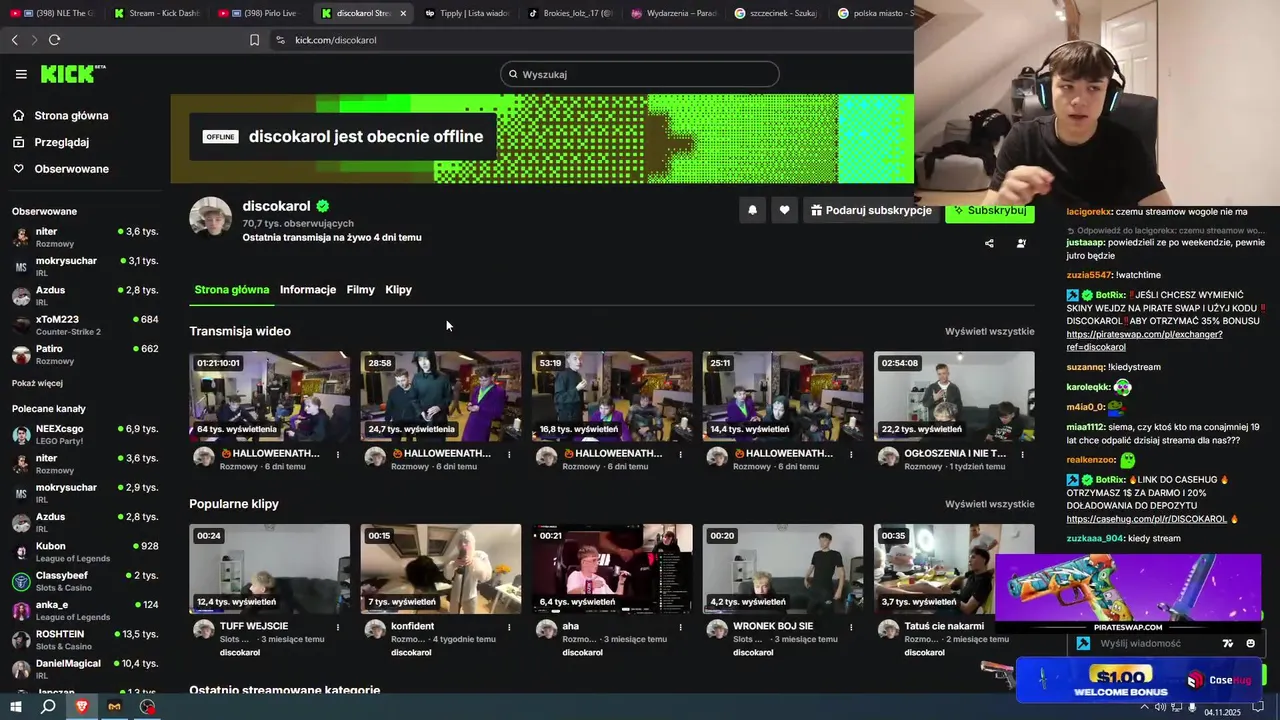Go back in browser history
The height and width of the screenshot is (720, 1280).
pyautogui.click(x=15, y=40)
